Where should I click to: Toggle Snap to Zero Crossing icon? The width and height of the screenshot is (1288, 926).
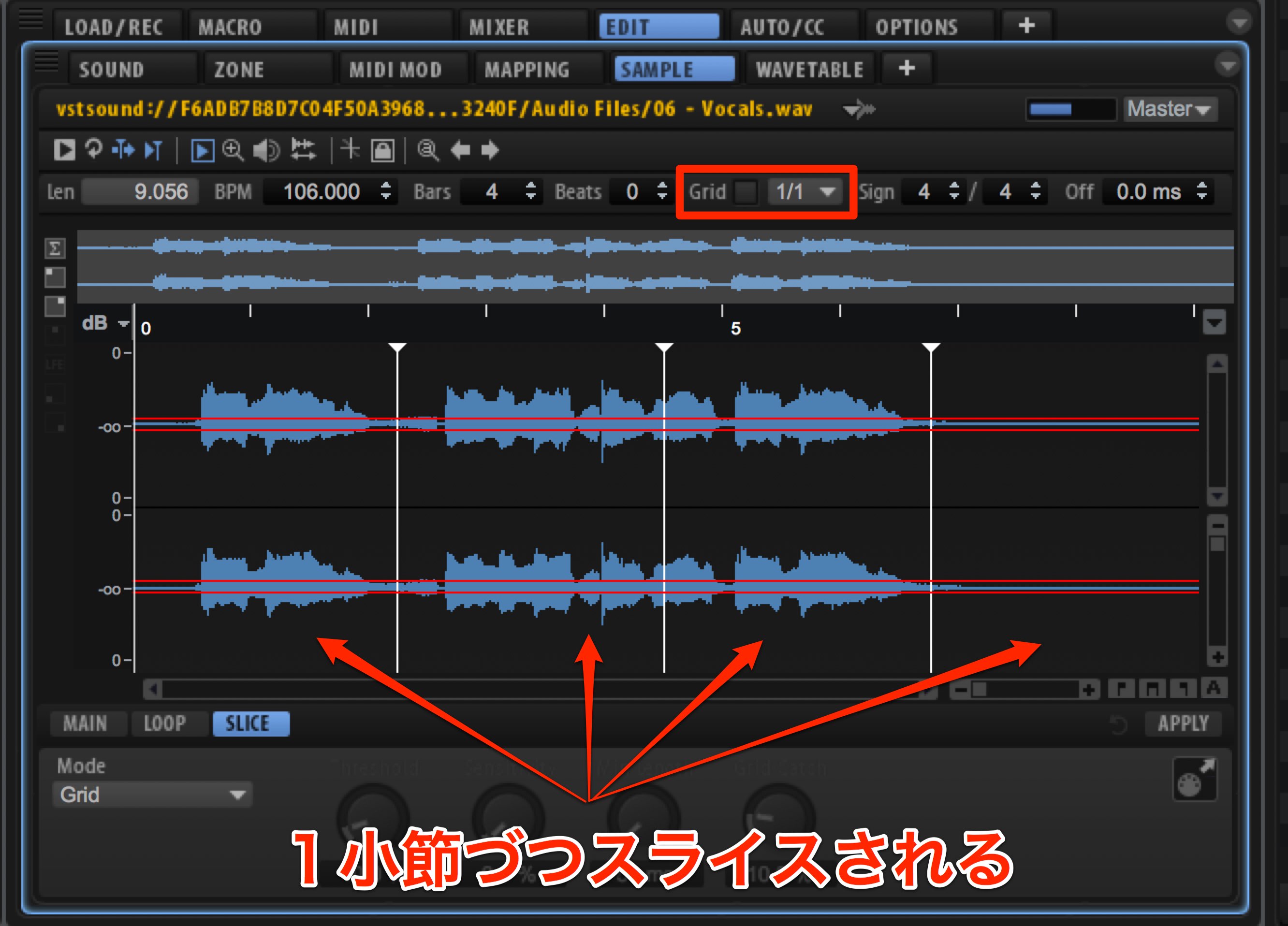click(350, 150)
